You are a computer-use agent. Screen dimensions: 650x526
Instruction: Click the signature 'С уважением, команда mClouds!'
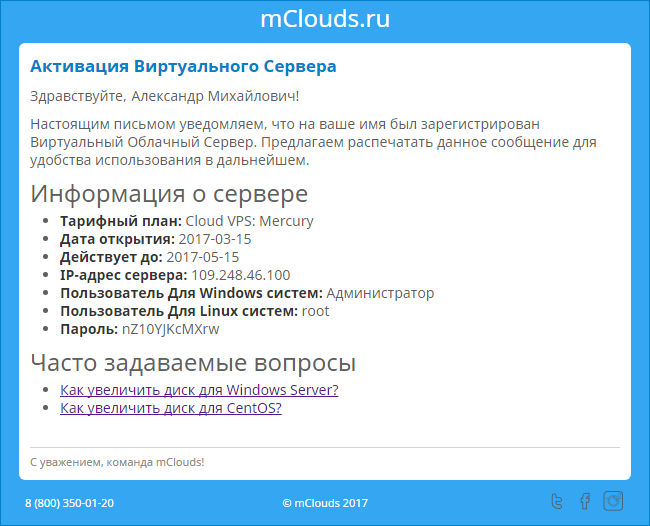click(117, 462)
